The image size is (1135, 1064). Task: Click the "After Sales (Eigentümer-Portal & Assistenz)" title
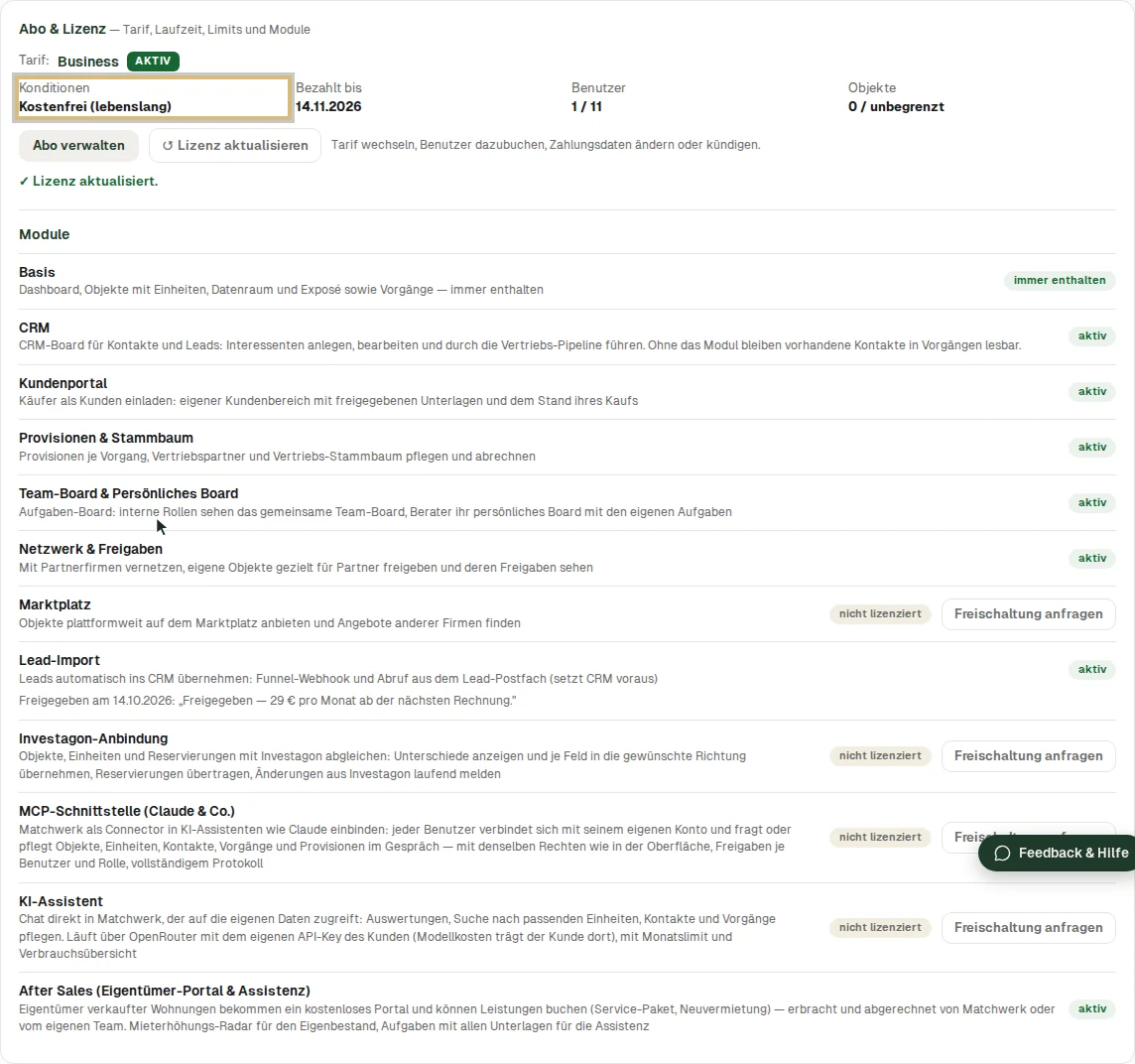[x=165, y=991]
